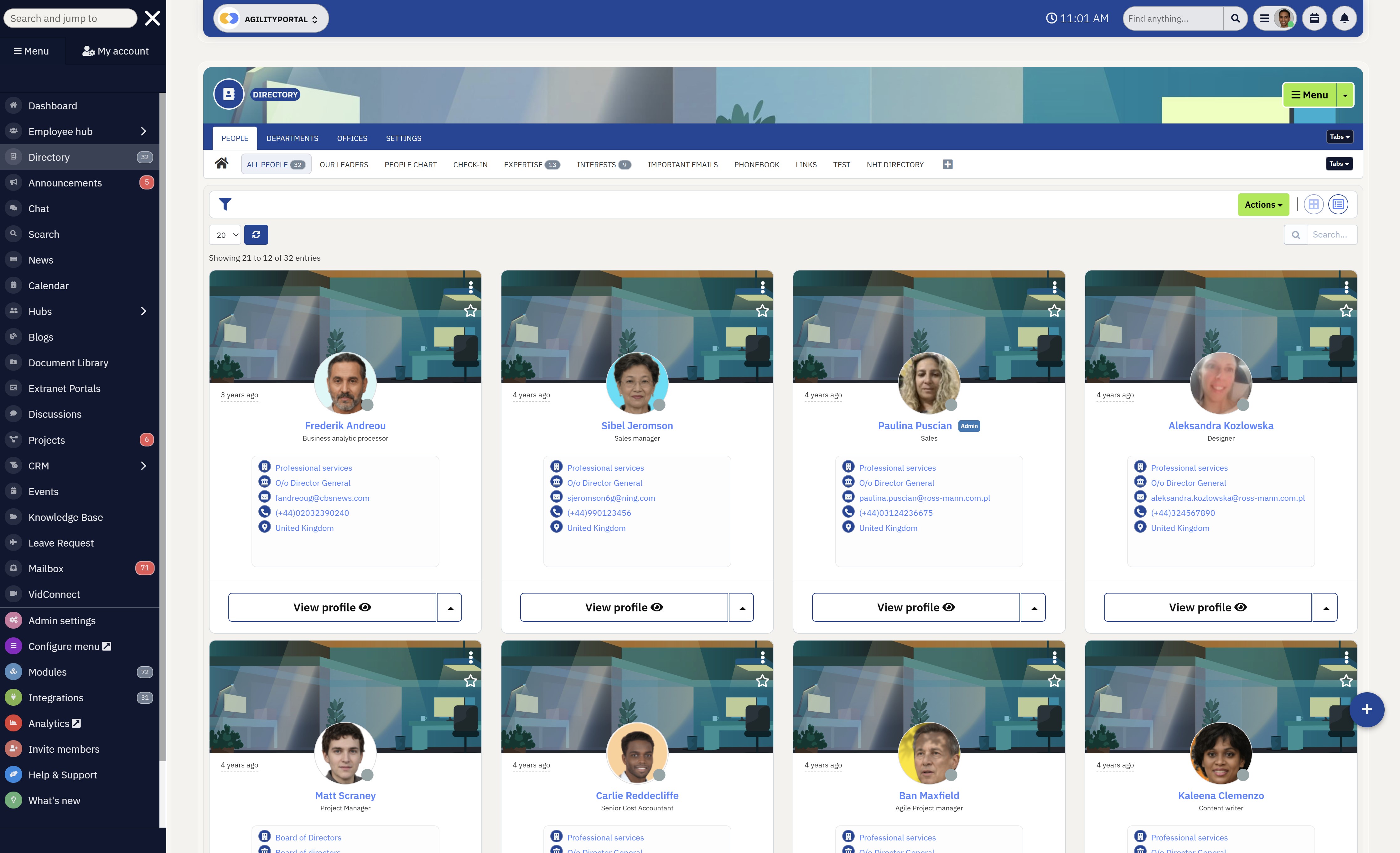
Task: Close the sidebar with the X icon
Action: [152, 18]
